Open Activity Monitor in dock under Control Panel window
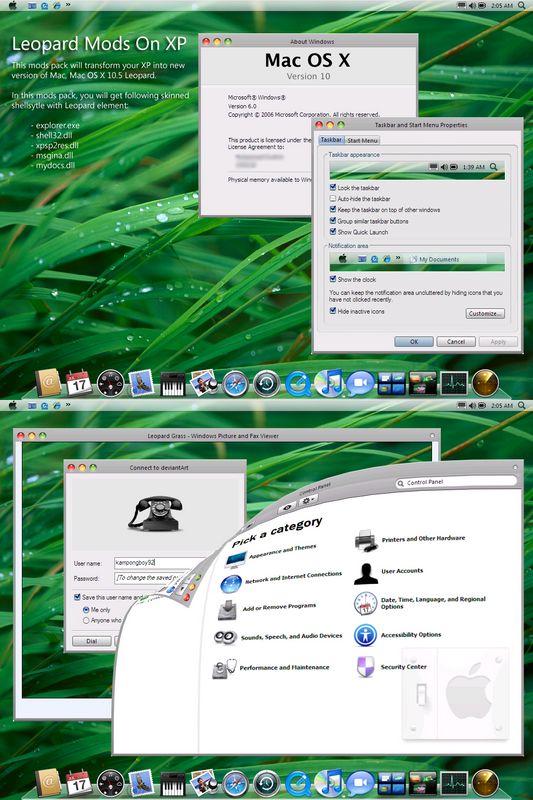This screenshot has width=533, height=800. [454, 783]
